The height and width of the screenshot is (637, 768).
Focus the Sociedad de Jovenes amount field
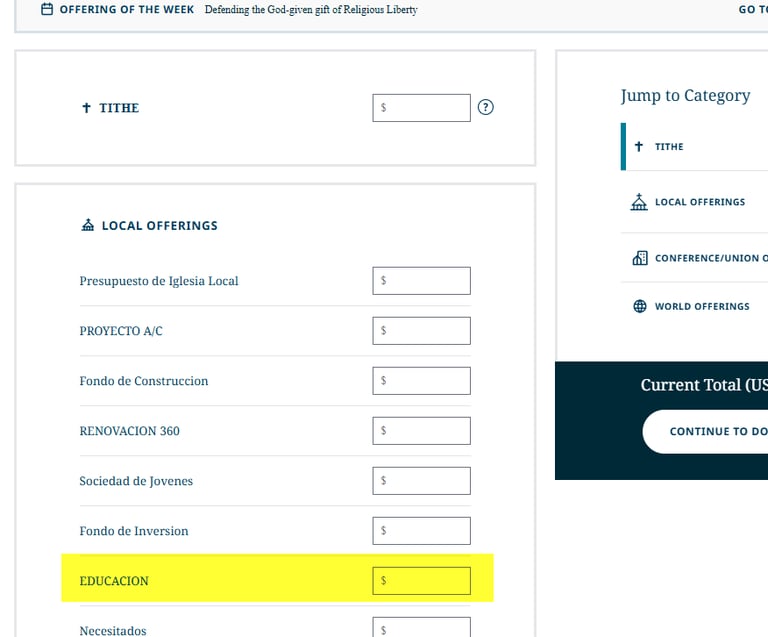(421, 481)
